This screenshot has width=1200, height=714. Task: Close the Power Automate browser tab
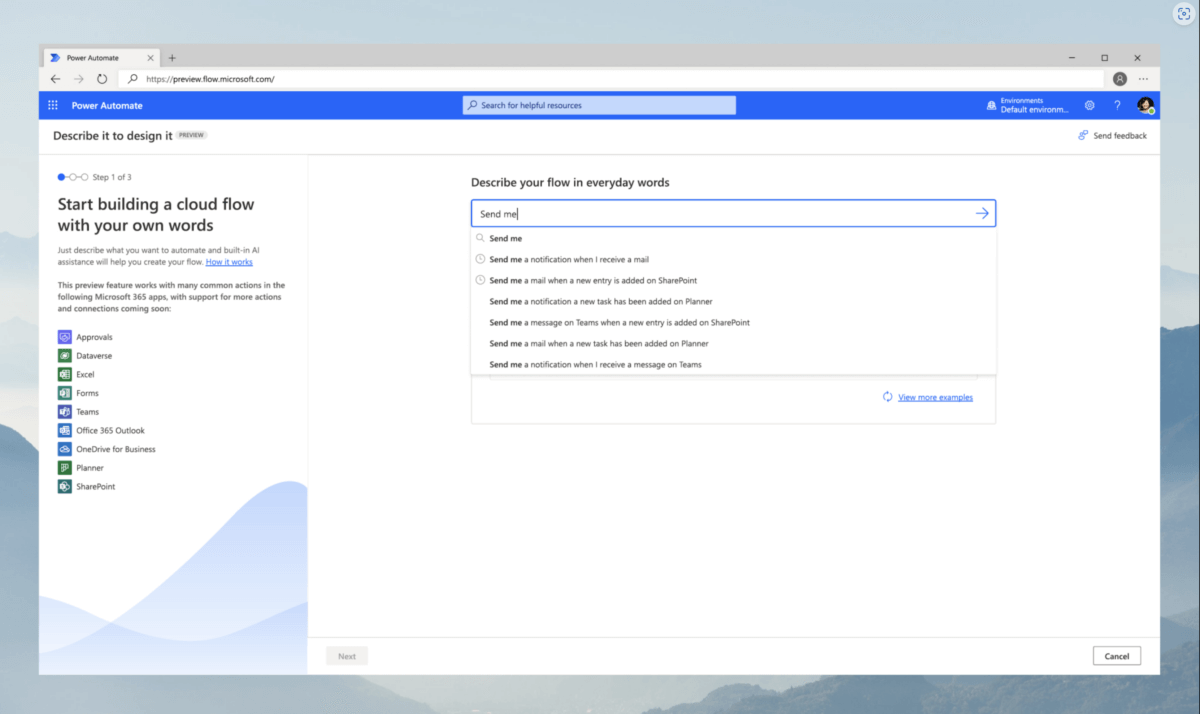150,58
